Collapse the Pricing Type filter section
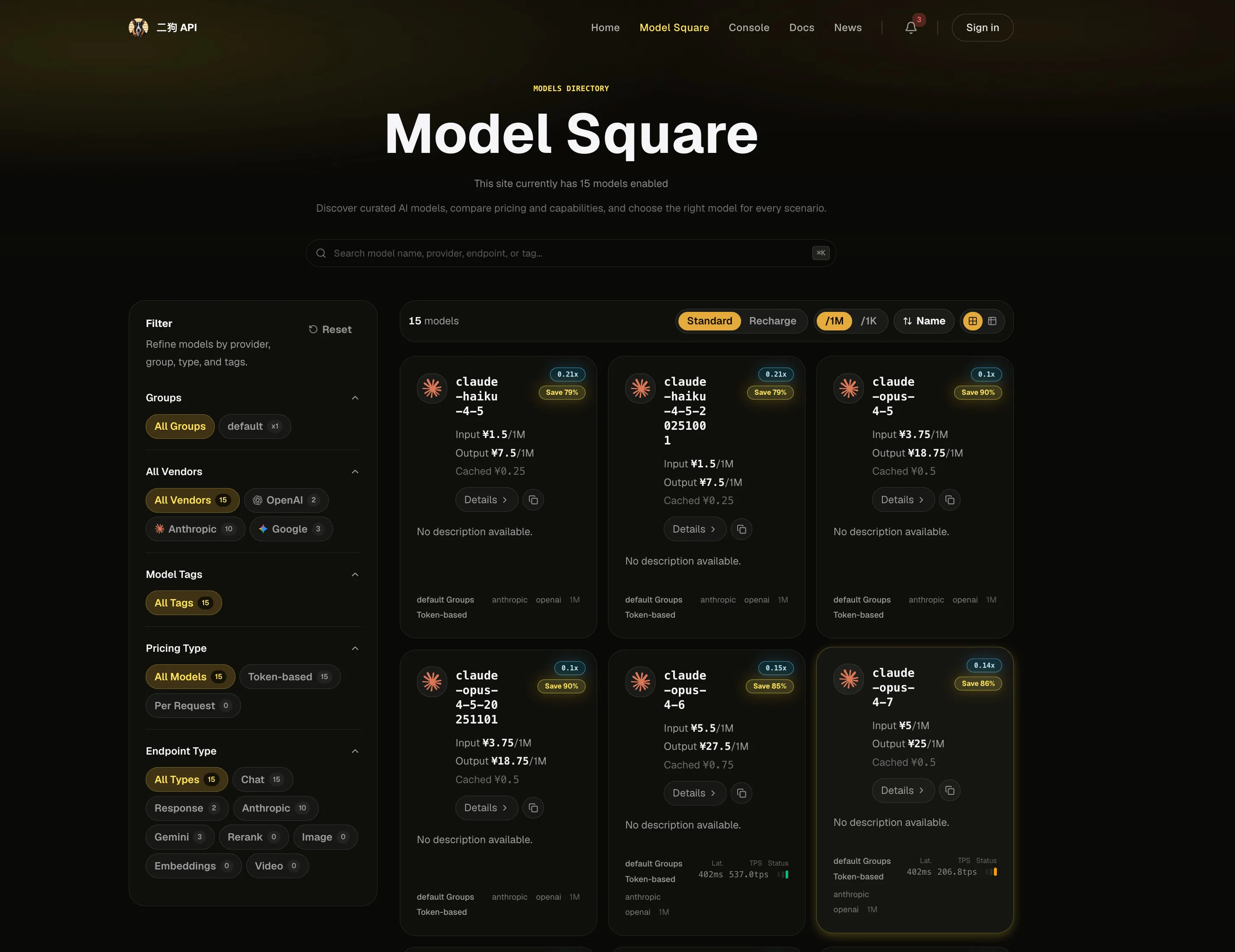Screen dimensions: 1235x952 pos(355,648)
